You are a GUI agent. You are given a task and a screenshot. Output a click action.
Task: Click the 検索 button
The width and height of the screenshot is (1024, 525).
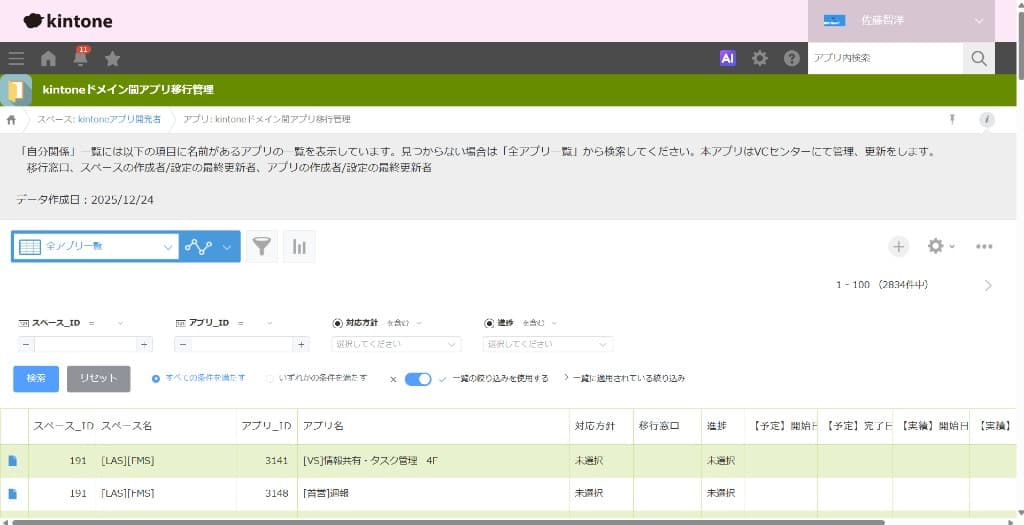(x=36, y=379)
